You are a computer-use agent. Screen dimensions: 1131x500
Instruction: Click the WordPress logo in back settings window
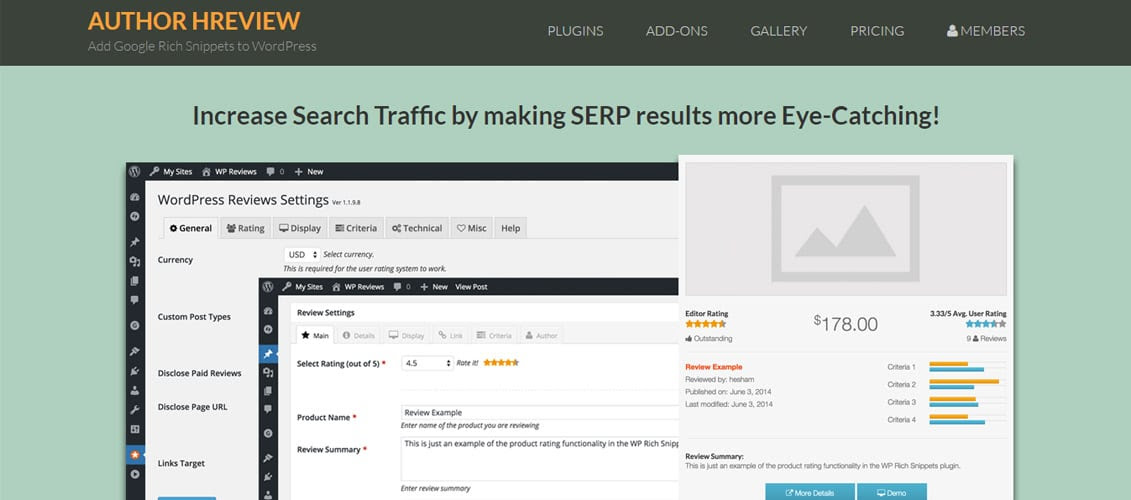[134, 172]
